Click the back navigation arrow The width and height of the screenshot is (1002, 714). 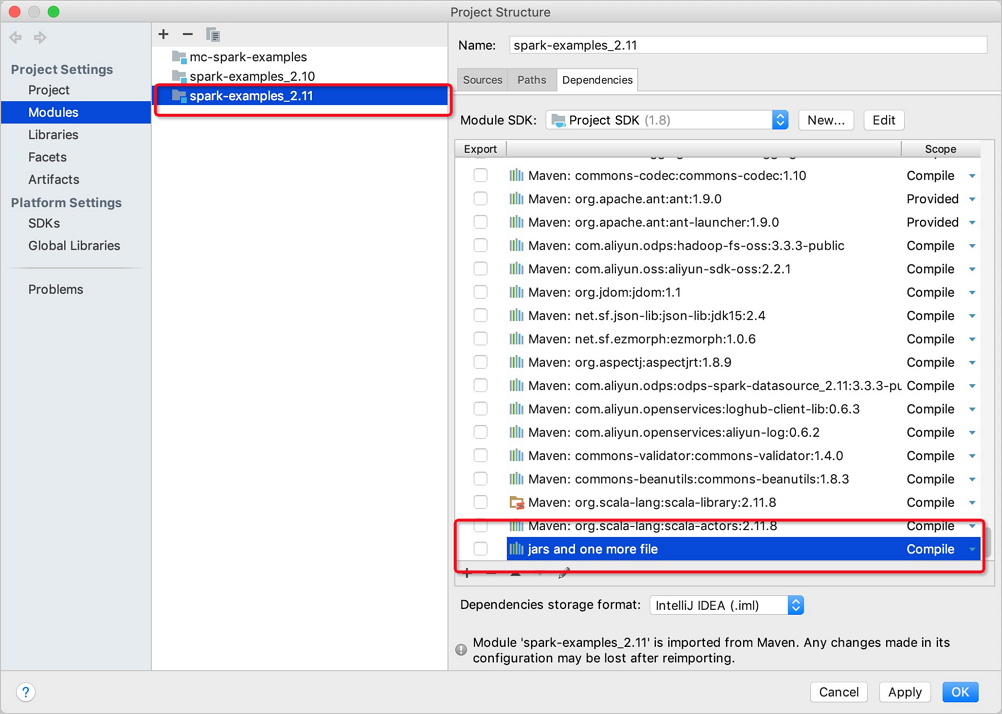[16, 38]
